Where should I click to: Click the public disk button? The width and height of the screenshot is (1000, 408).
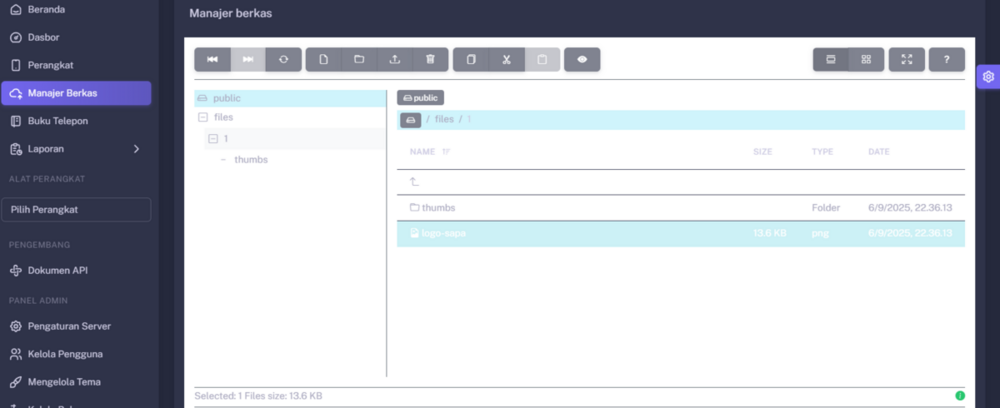click(x=420, y=98)
